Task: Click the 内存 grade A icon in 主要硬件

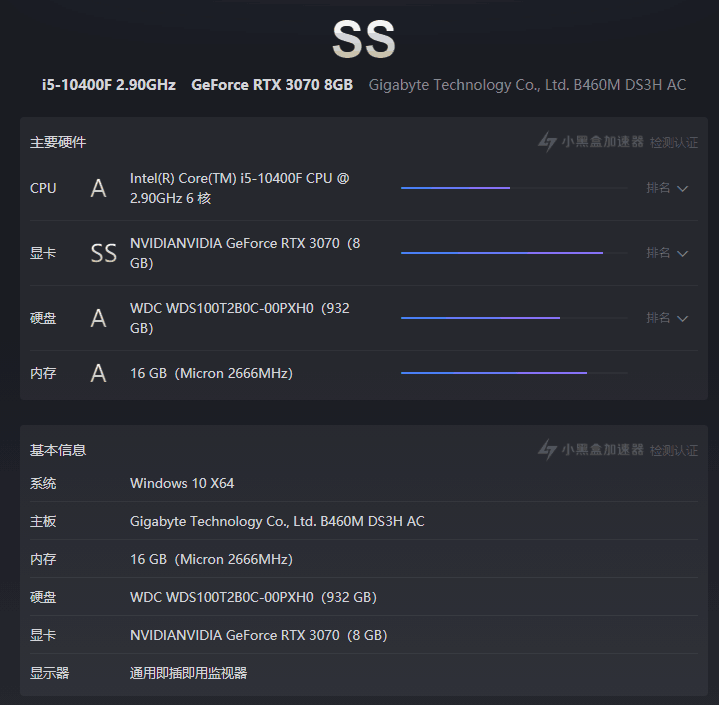Action: 98,373
